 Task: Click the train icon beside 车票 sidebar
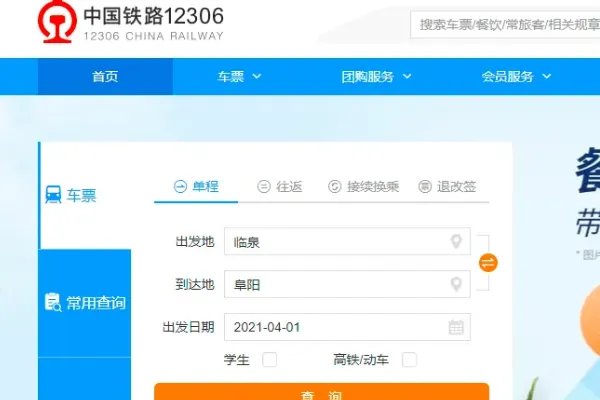point(53,194)
